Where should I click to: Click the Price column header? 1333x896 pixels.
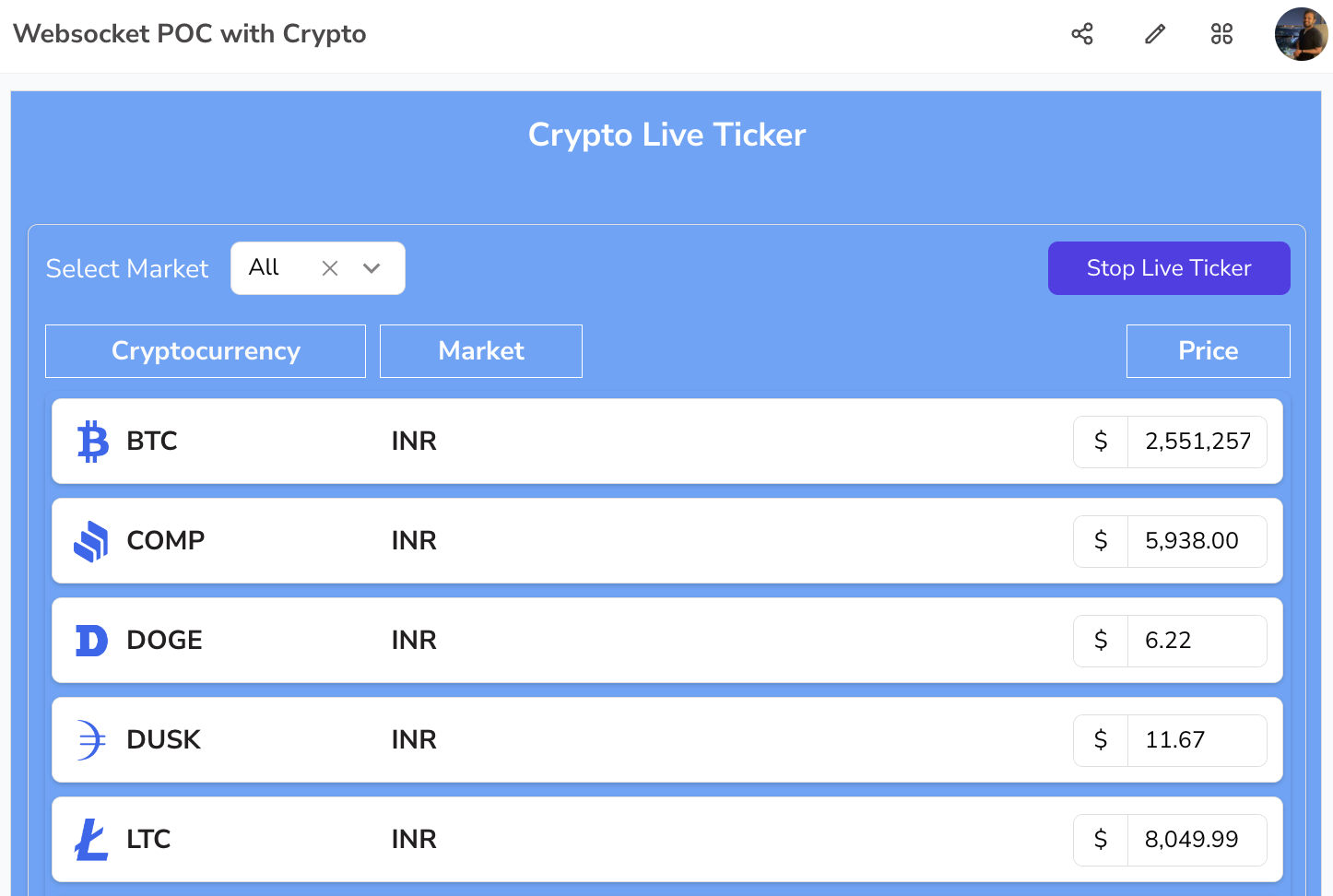1208,351
